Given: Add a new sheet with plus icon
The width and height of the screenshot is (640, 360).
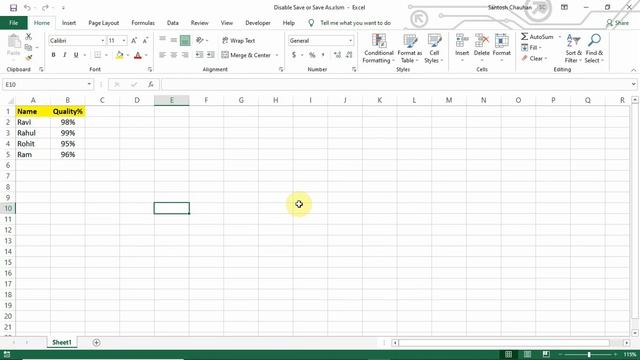Looking at the screenshot, I should (x=96, y=342).
